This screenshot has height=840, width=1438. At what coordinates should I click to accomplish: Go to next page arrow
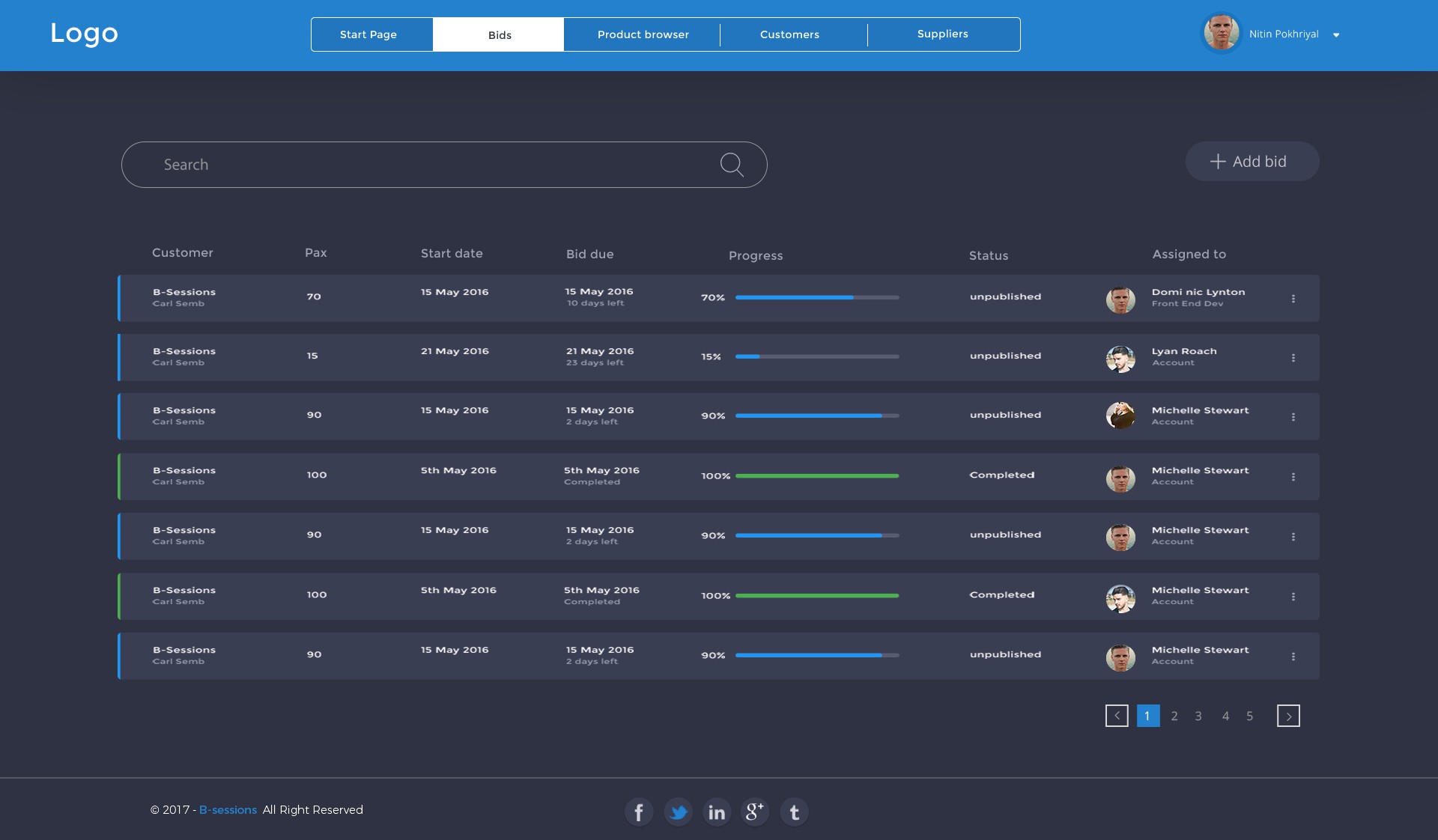pos(1288,716)
